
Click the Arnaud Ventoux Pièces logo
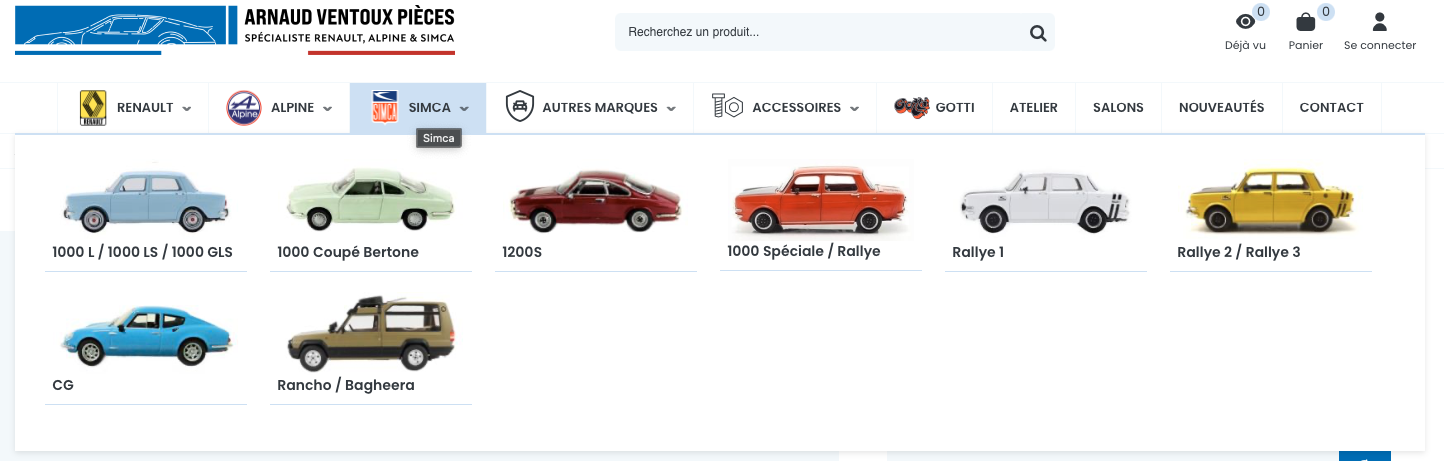coord(235,29)
